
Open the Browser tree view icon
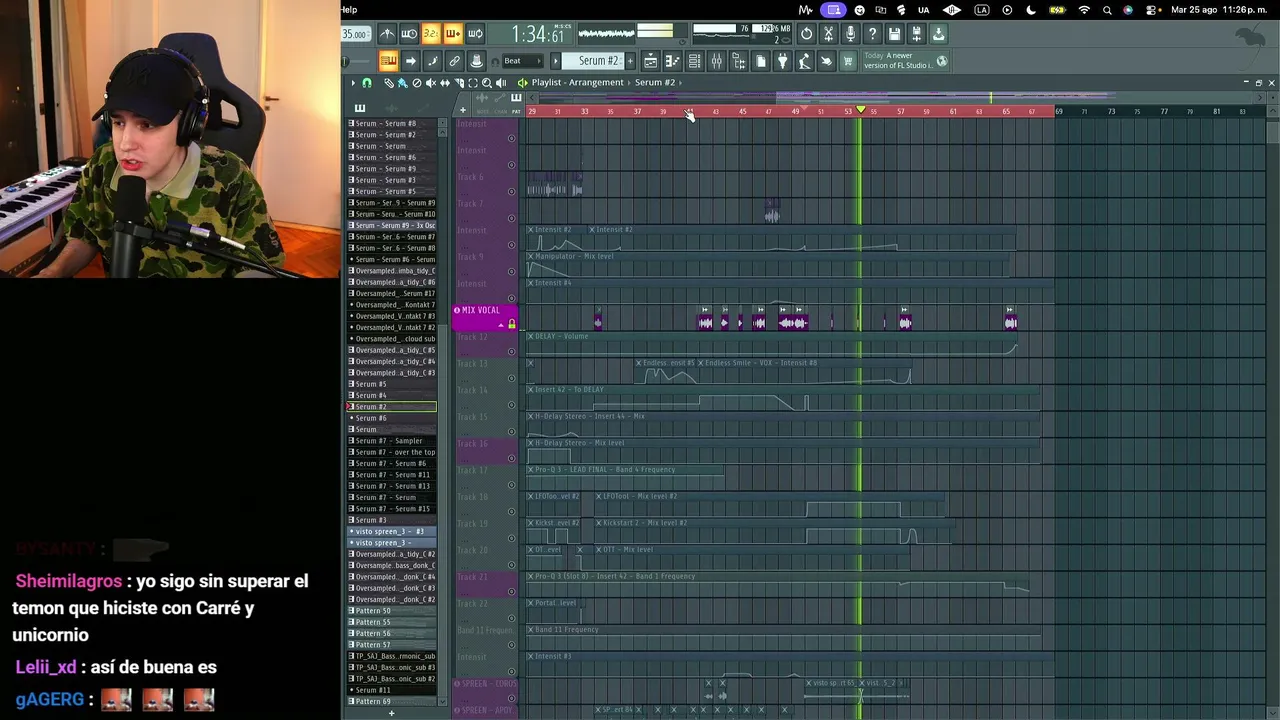coord(738,61)
